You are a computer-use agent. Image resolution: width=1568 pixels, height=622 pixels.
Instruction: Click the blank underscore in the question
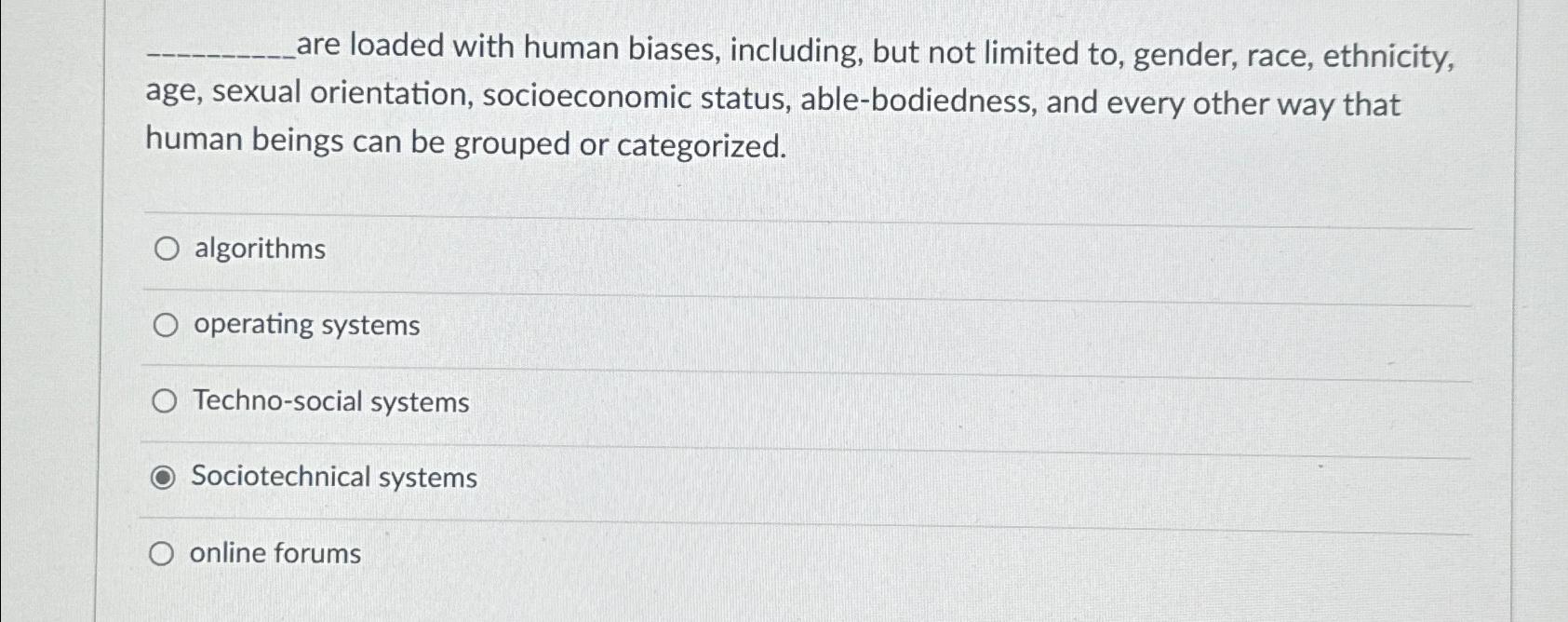click(x=214, y=56)
